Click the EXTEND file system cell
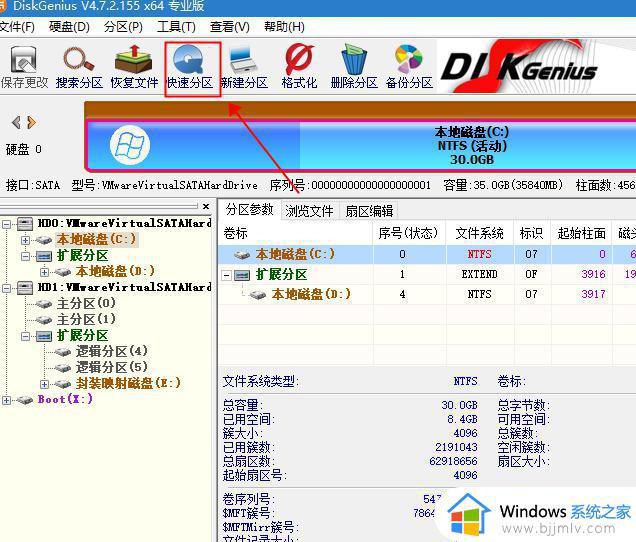The image size is (636, 542). pos(479,275)
